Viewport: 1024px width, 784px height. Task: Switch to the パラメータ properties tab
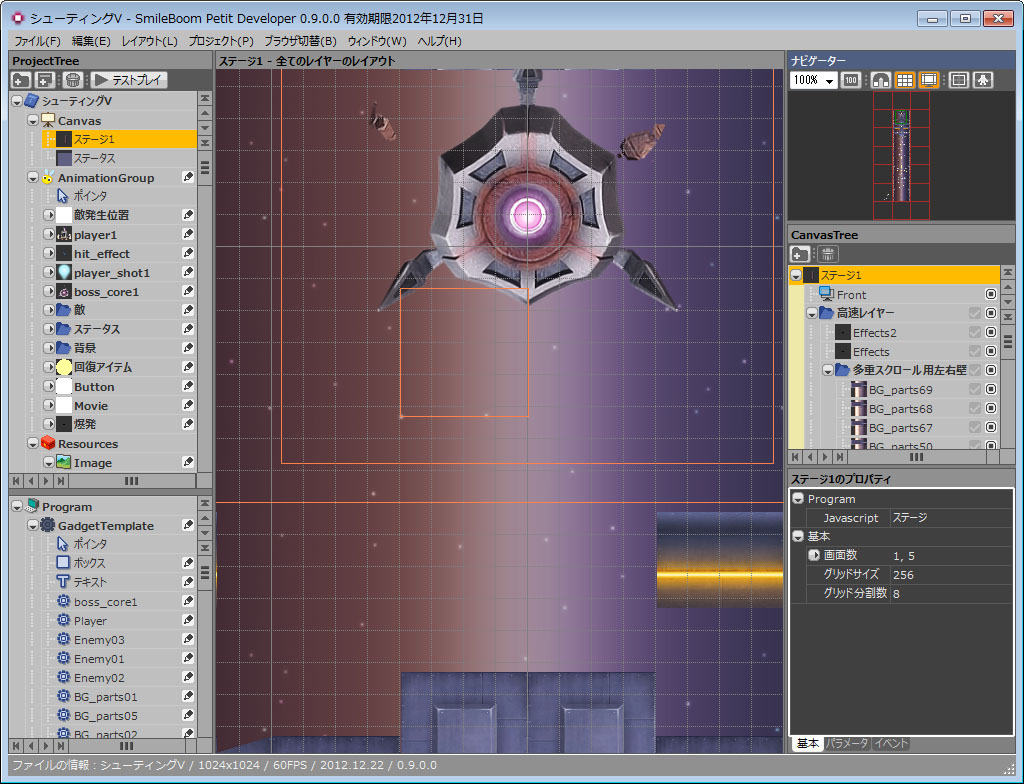[x=847, y=743]
